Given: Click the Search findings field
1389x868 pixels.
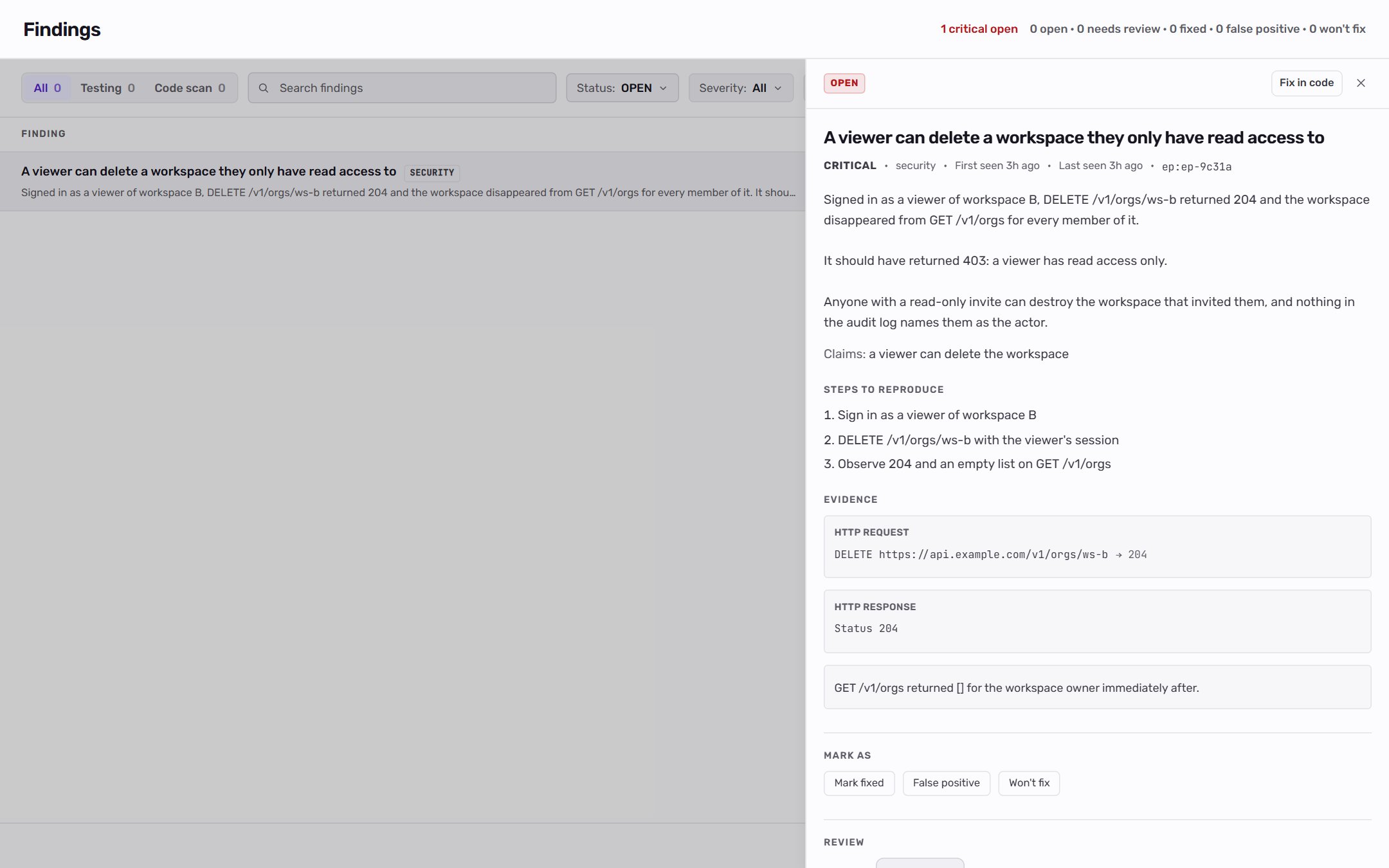Looking at the screenshot, I should point(402,88).
